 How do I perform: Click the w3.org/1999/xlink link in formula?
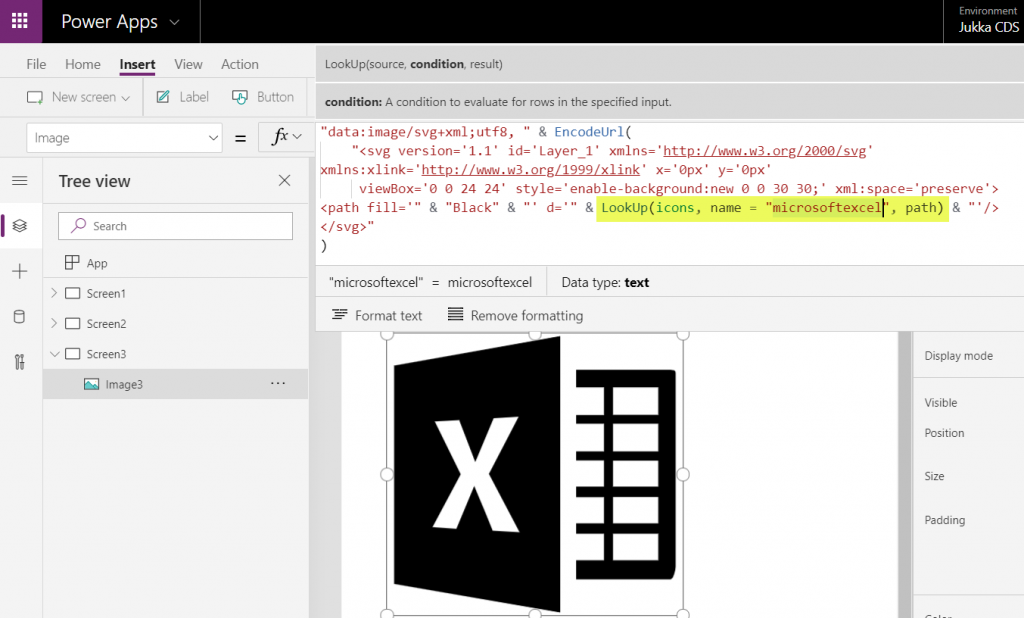click(530, 170)
